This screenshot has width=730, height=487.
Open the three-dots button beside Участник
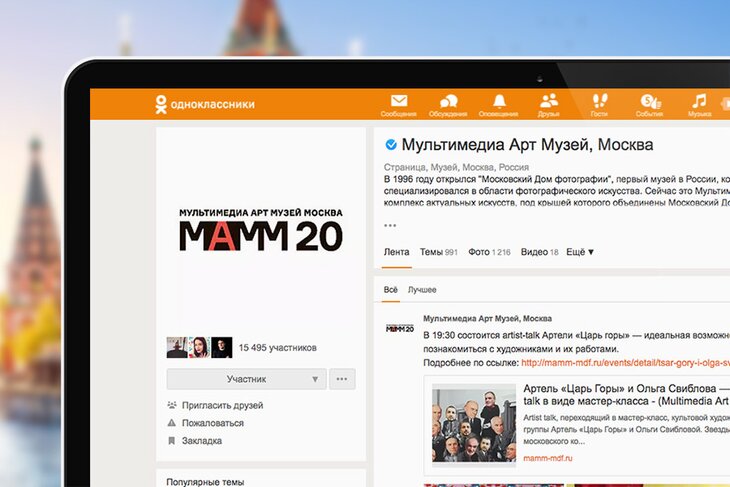click(342, 379)
